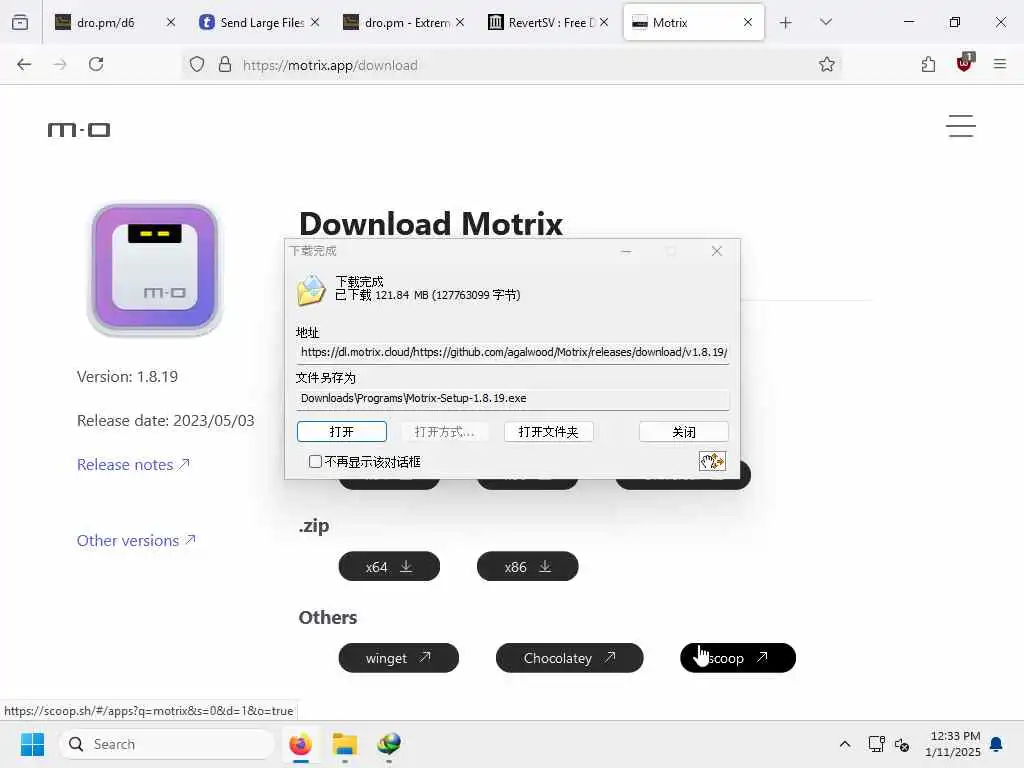Minimize the download complete dialog
This screenshot has height=768, width=1024.
click(626, 251)
